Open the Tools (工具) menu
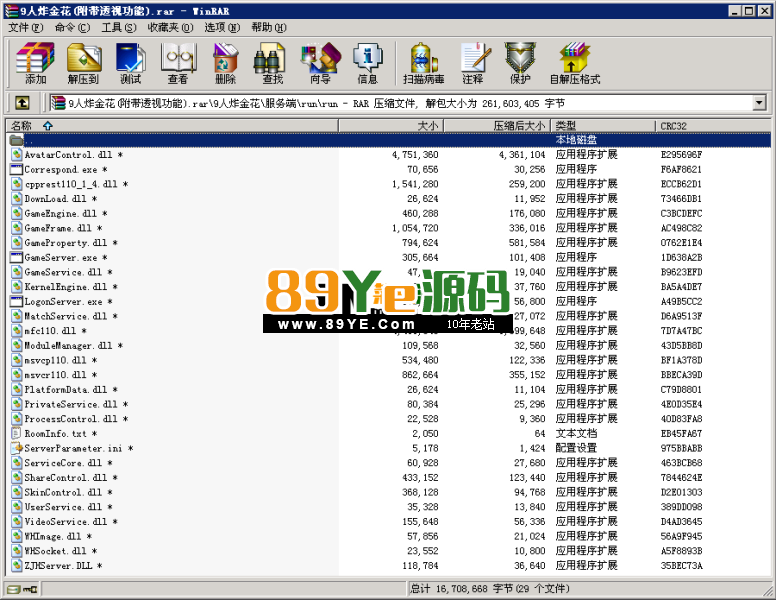The width and height of the screenshot is (776, 600). click(118, 28)
